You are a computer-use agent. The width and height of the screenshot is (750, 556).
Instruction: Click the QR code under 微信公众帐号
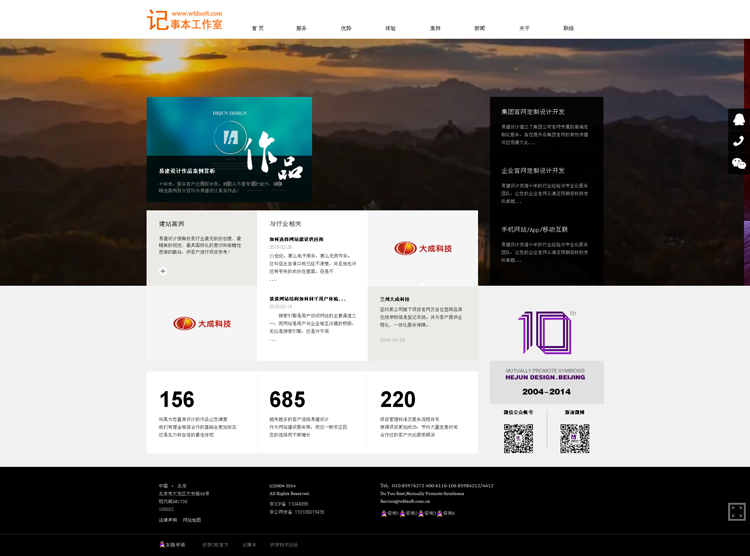(518, 438)
